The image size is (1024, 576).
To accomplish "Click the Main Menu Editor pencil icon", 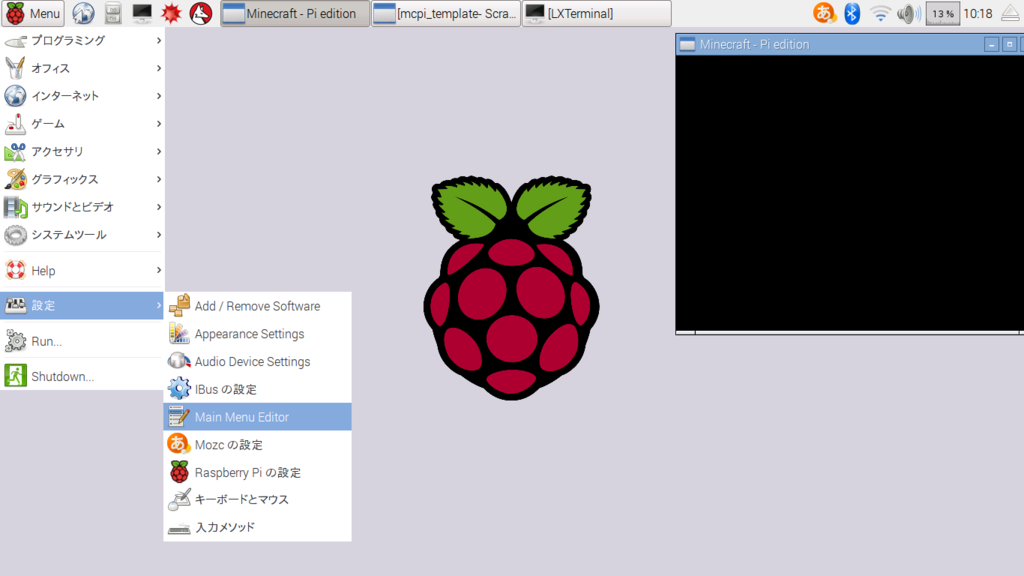I will 179,417.
